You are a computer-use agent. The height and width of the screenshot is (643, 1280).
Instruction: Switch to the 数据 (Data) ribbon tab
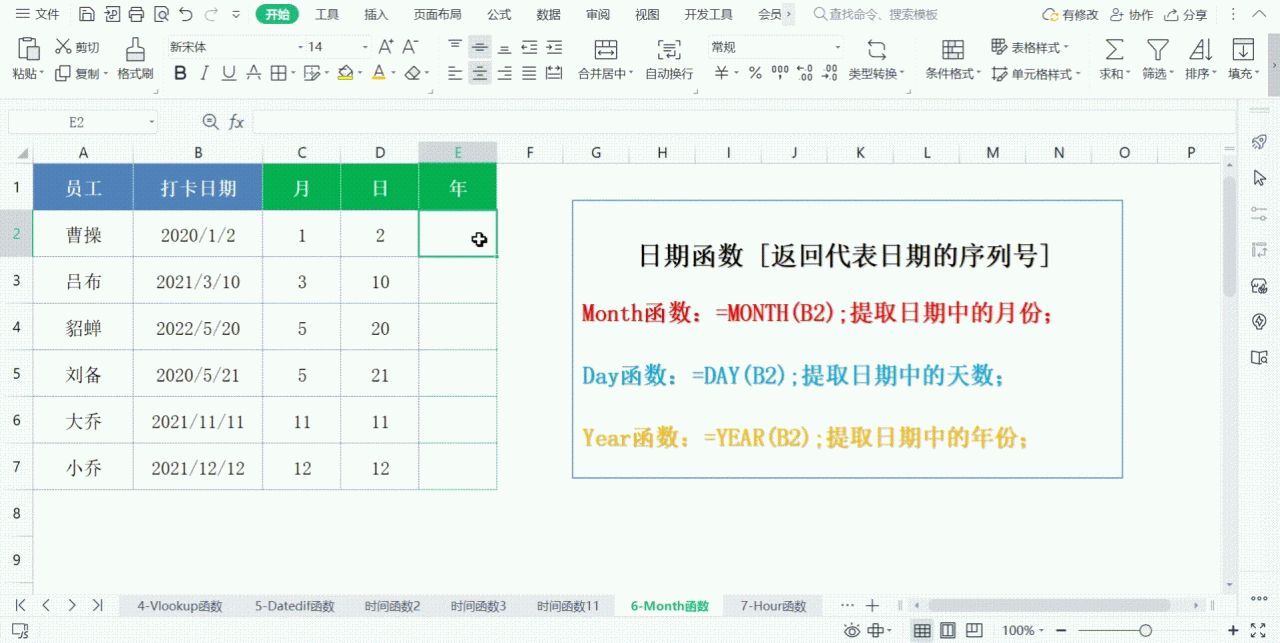(x=548, y=15)
